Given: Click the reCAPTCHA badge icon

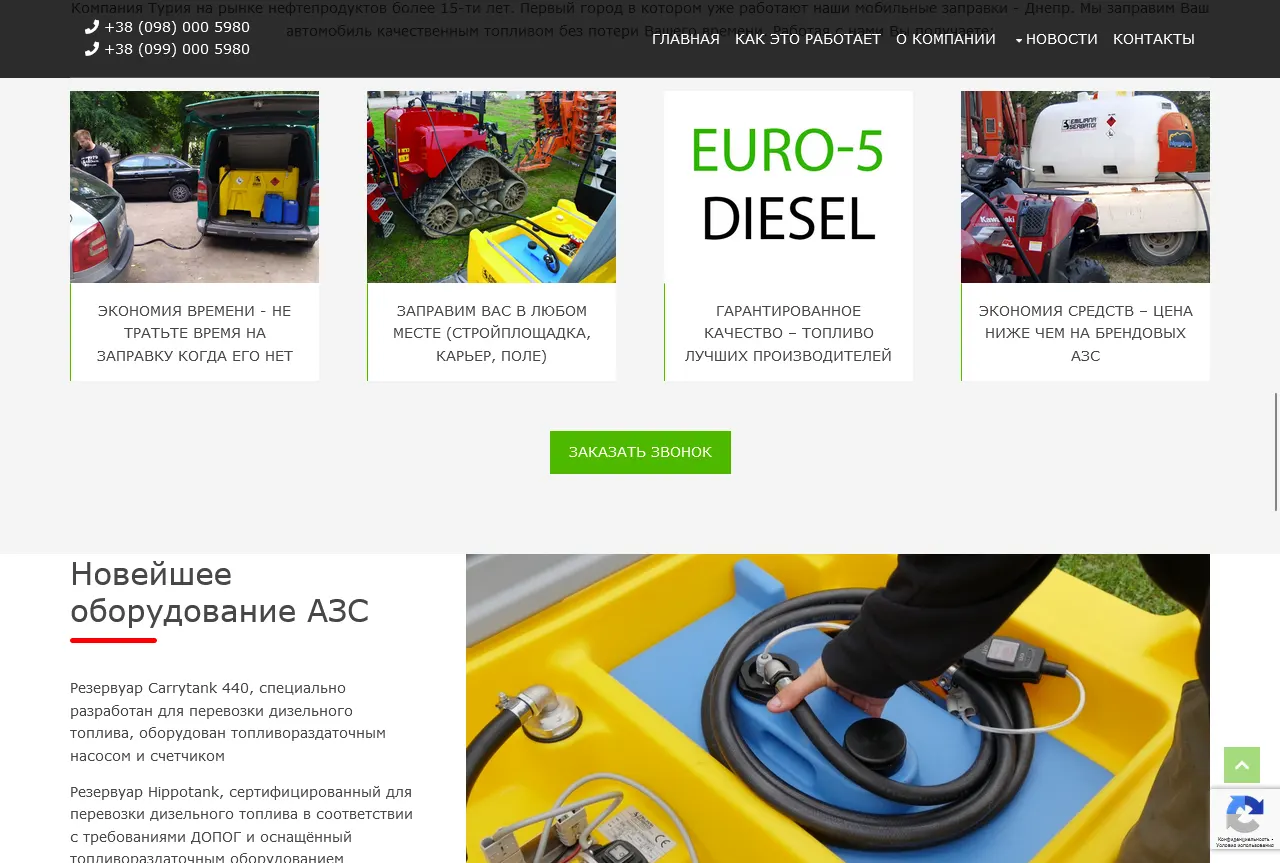Looking at the screenshot, I should pos(1244,819).
